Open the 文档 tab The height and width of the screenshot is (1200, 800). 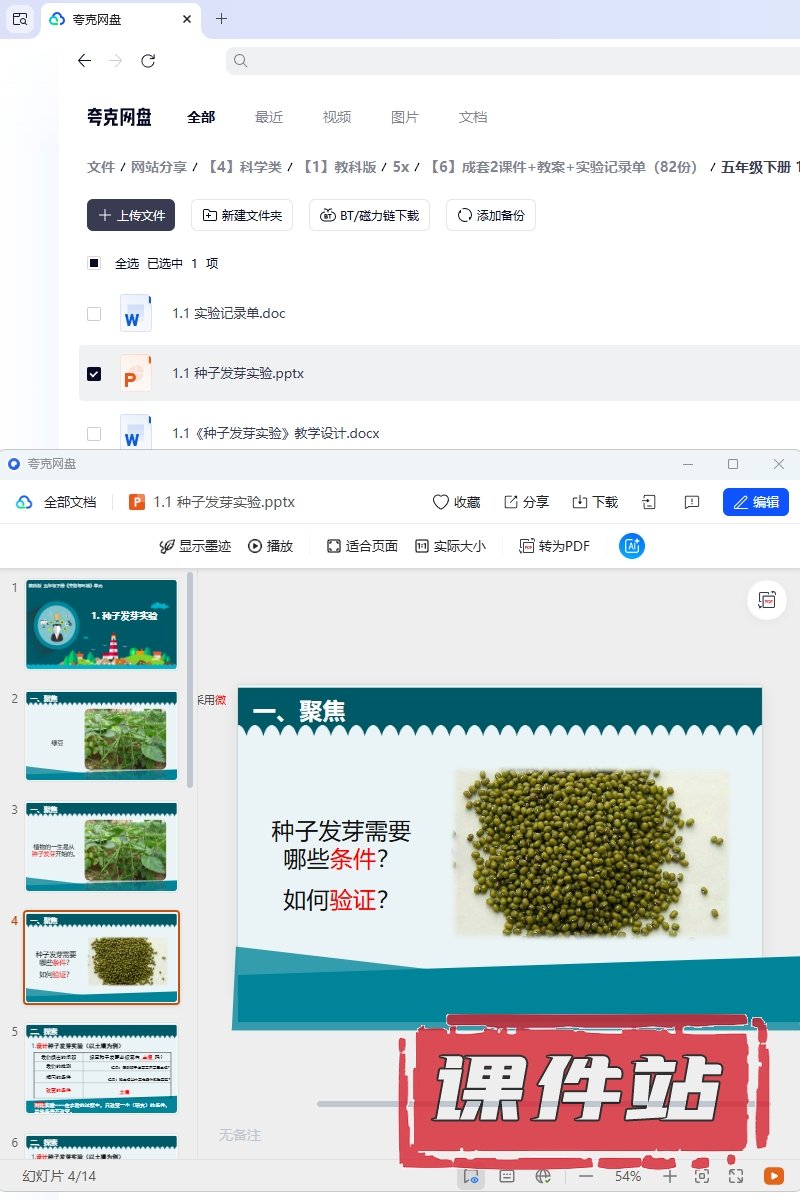tap(472, 117)
